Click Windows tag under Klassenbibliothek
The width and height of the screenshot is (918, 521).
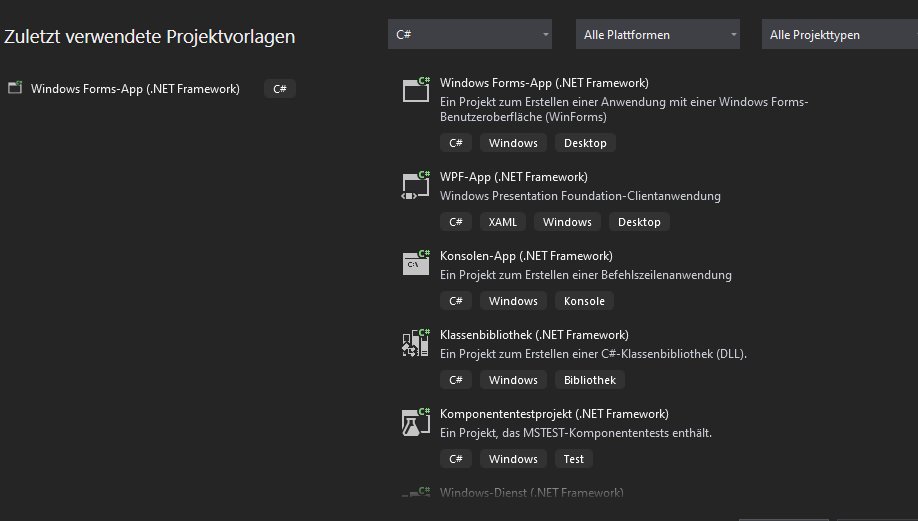pyautogui.click(x=513, y=380)
